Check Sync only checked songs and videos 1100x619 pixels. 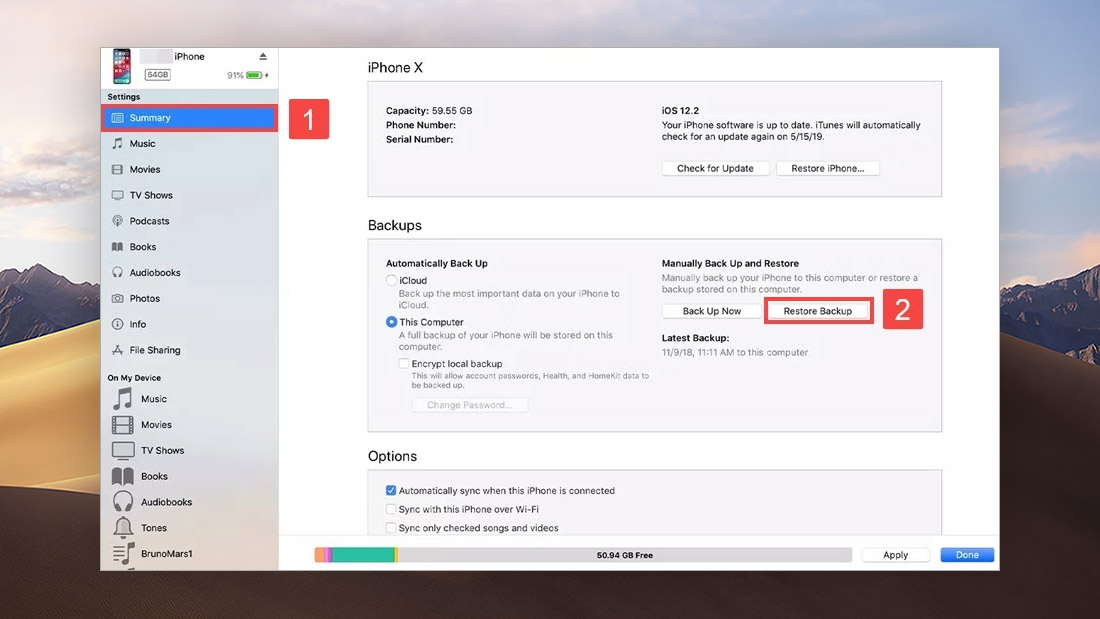[x=391, y=528]
